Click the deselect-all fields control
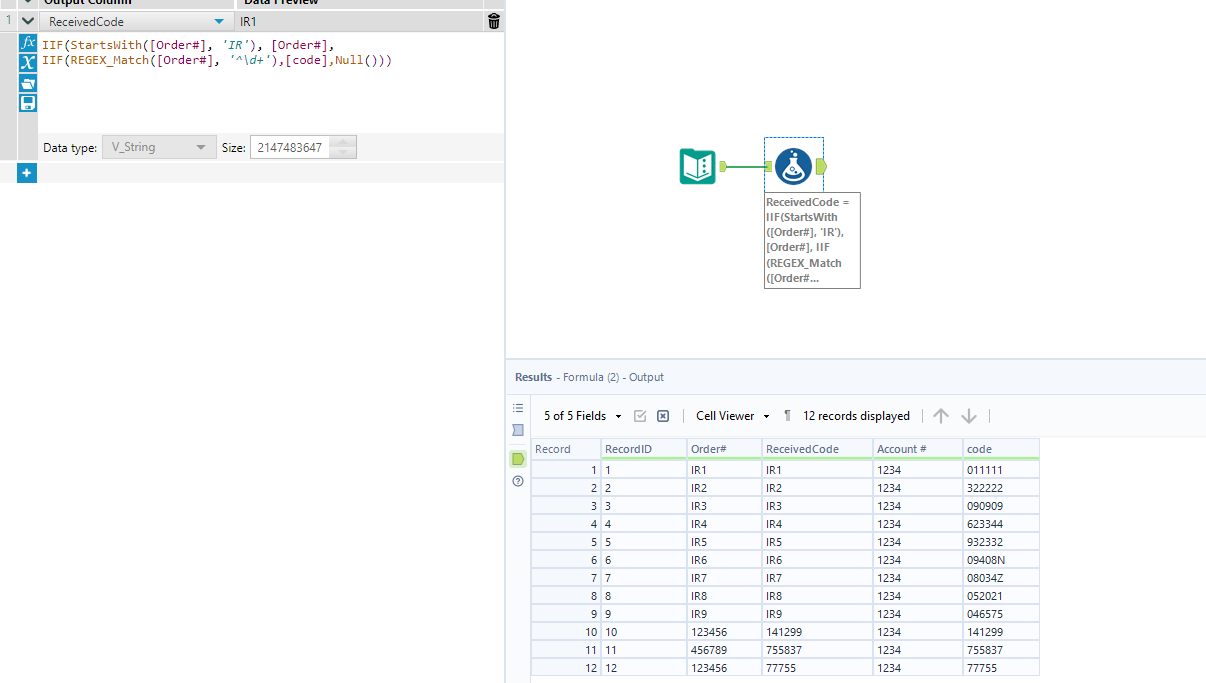The image size is (1206, 683). tap(663, 416)
